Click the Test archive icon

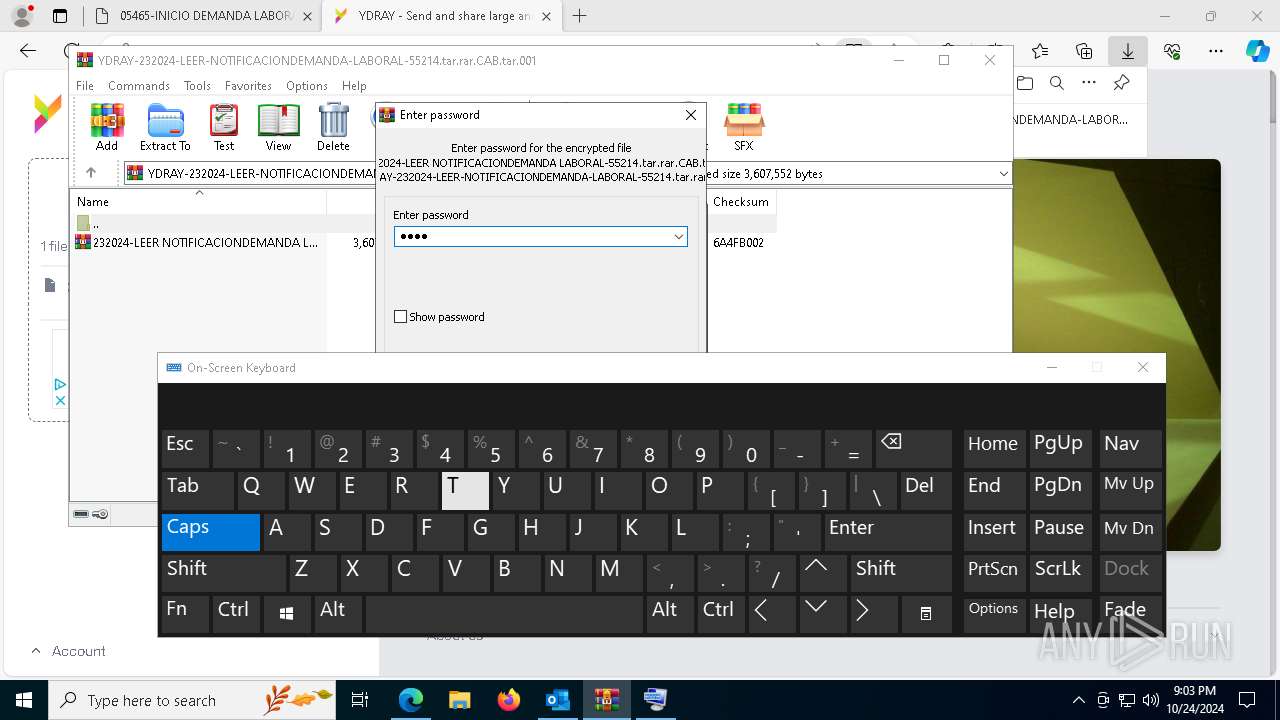[x=224, y=126]
